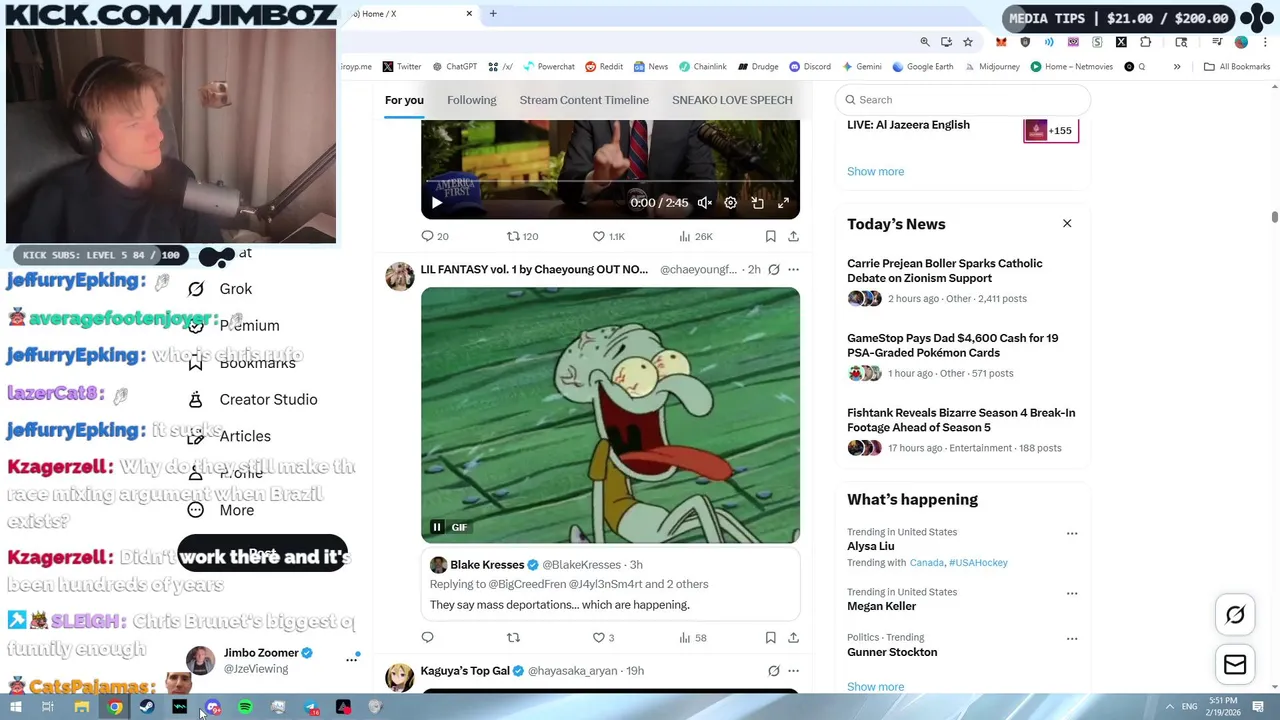Bookmark the top video post
This screenshot has width=1280, height=720.
pos(770,236)
